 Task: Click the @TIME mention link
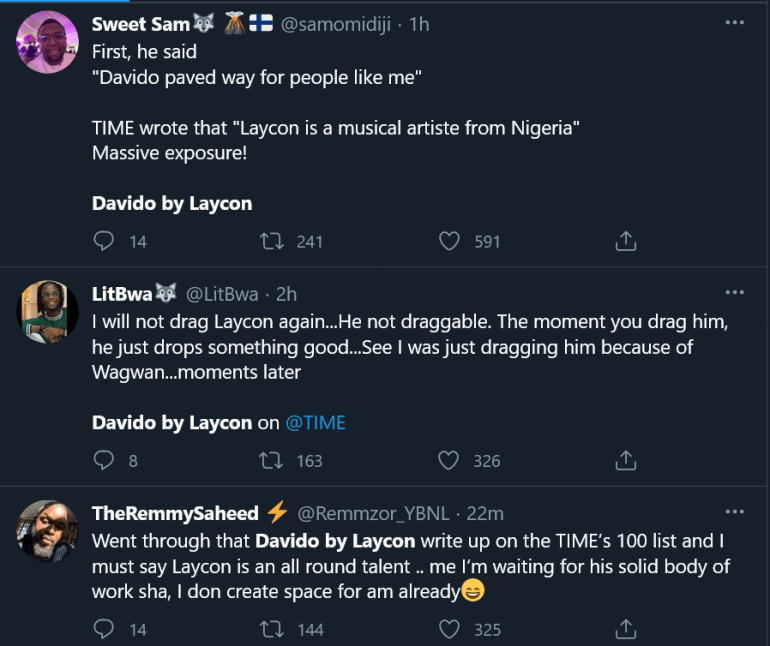315,422
